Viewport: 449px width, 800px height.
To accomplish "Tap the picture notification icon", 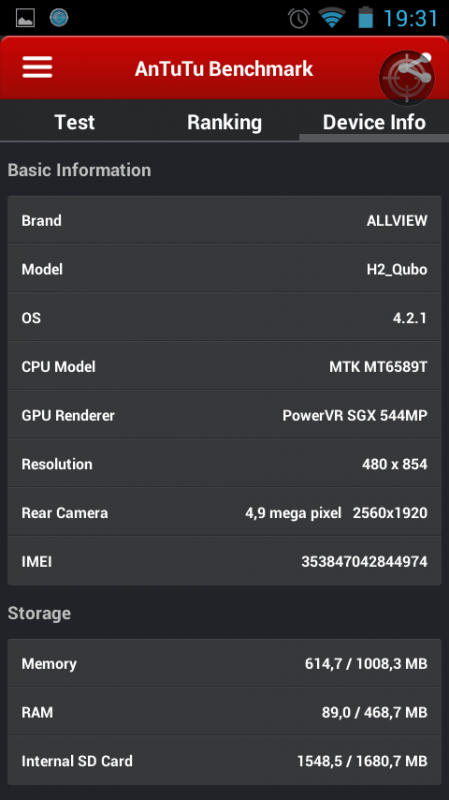I will tap(25, 18).
